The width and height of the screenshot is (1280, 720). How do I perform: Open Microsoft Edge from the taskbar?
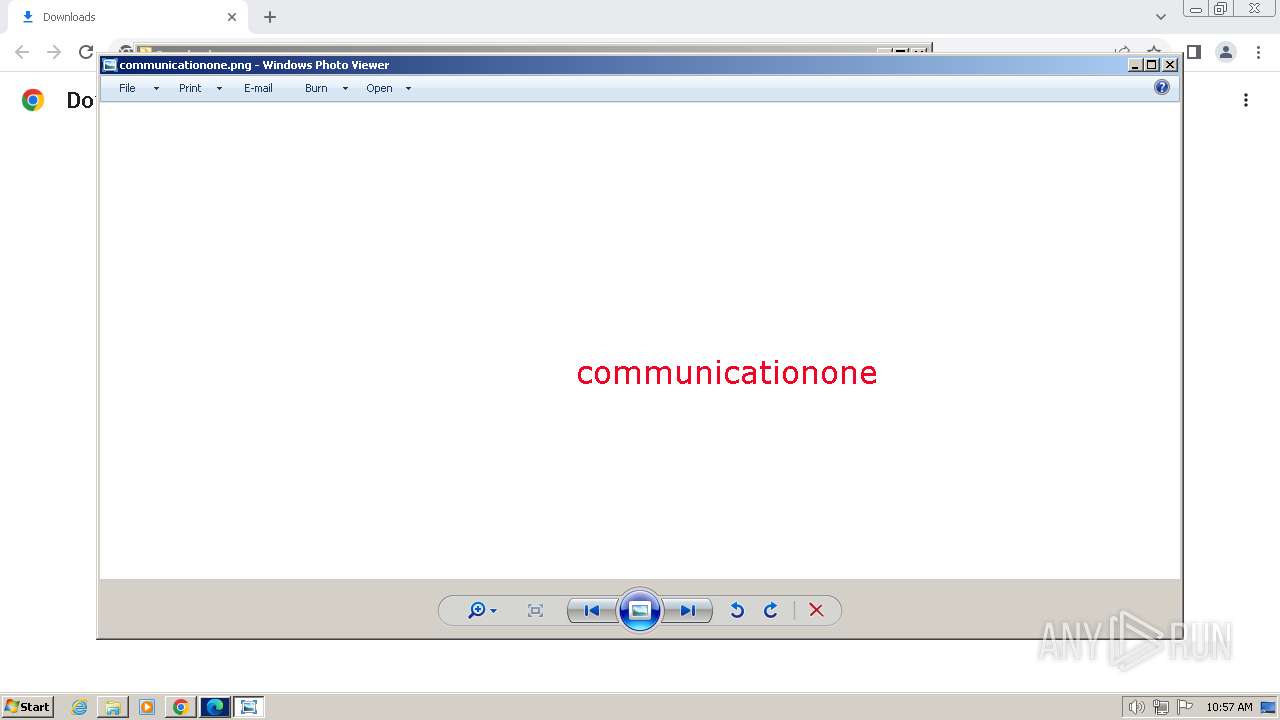tap(215, 707)
